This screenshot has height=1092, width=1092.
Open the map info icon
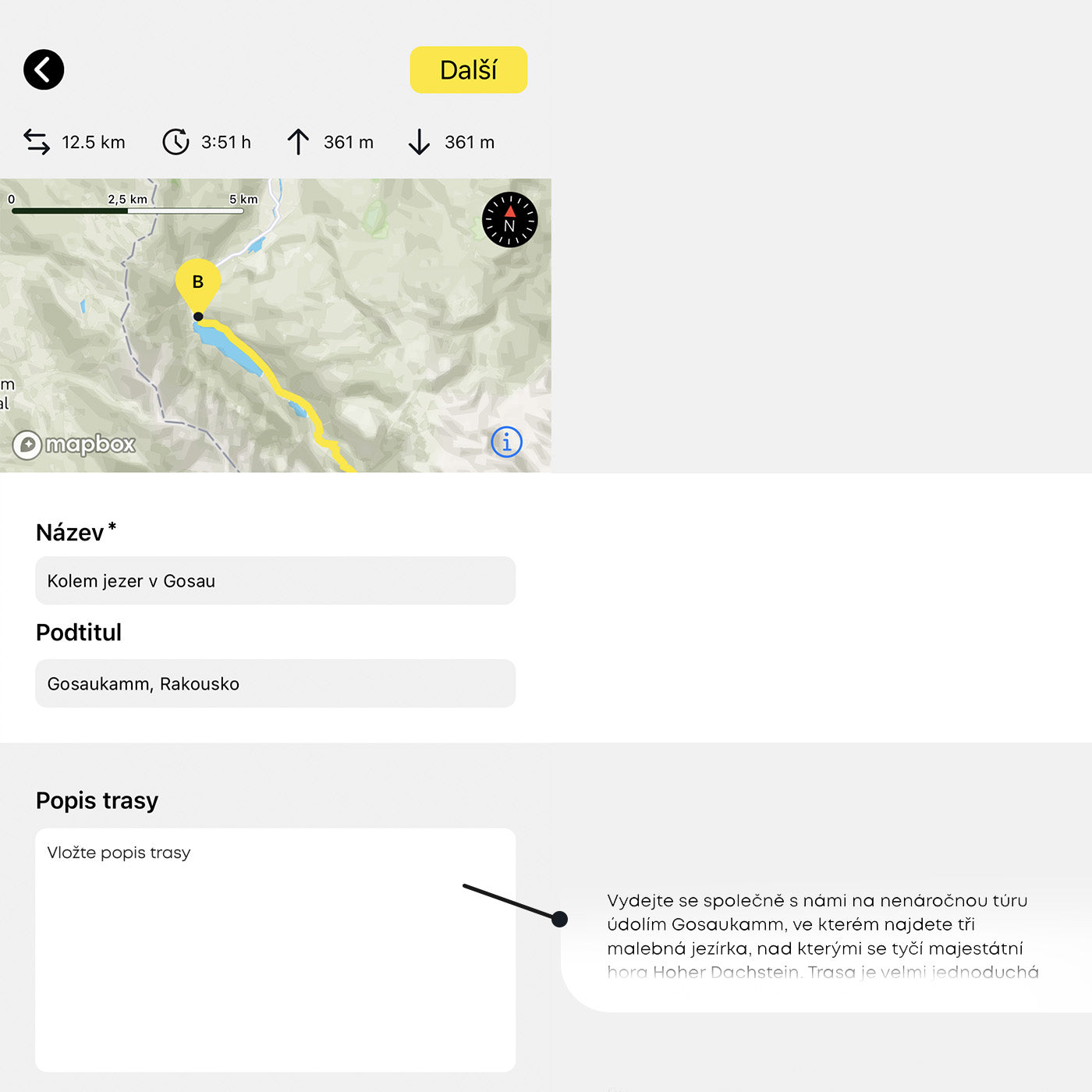pos(506,442)
